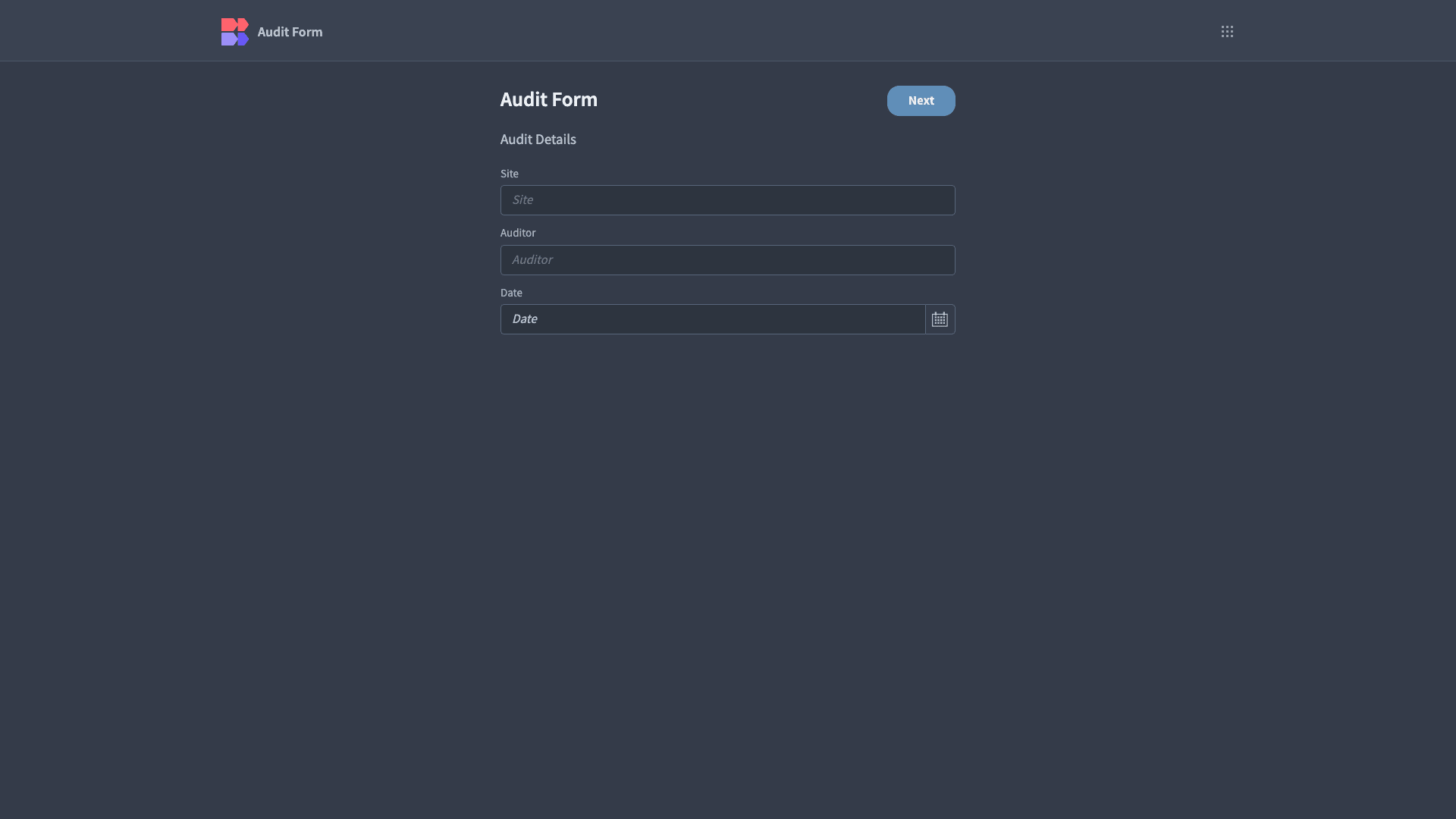Focus the Site input field
This screenshot has height=819, width=1456.
pos(727,200)
